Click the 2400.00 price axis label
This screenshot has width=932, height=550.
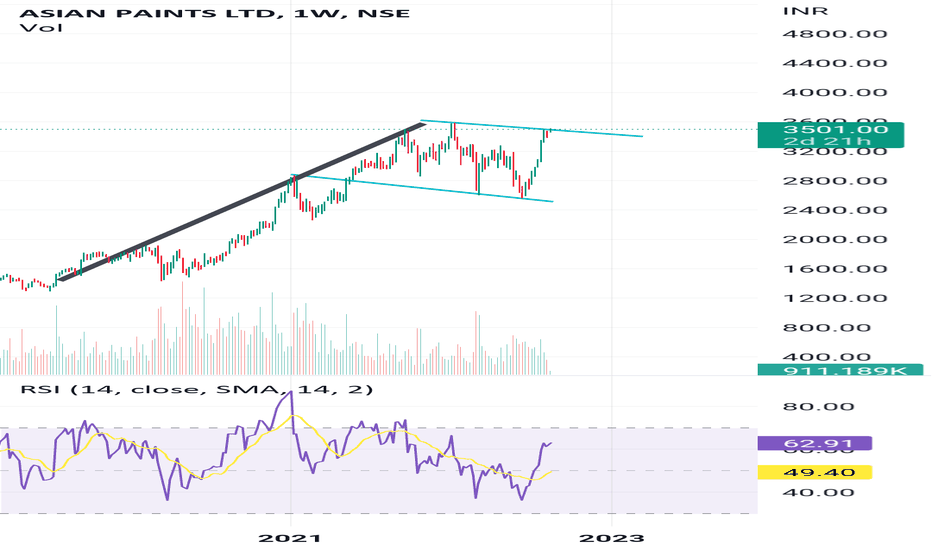(x=835, y=210)
